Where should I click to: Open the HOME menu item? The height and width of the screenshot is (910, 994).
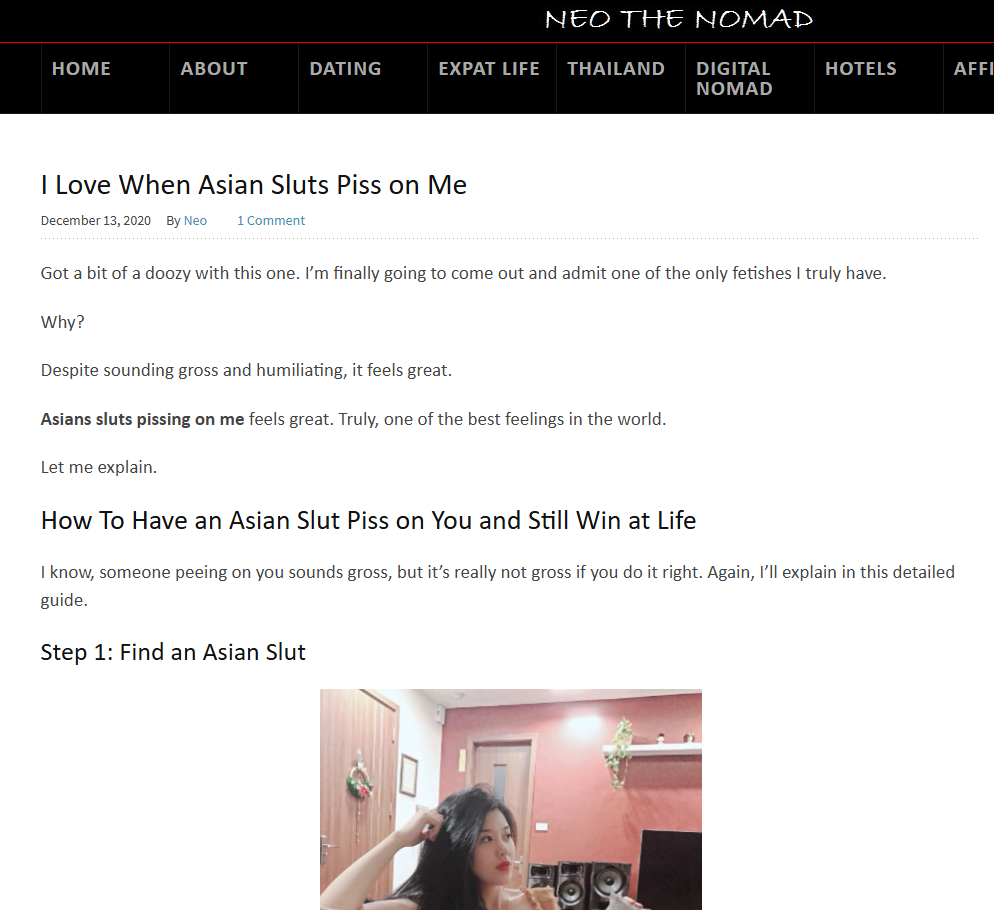click(81, 68)
